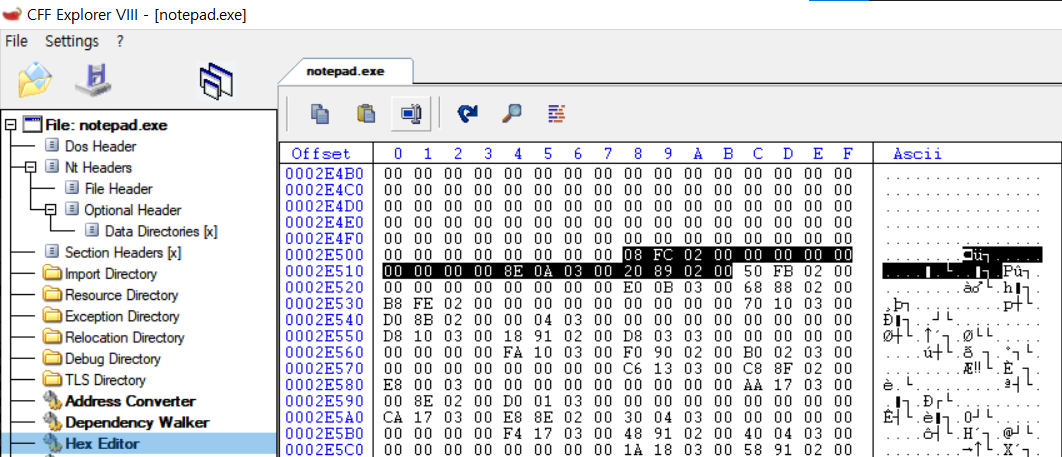Click the colored lines toolbar icon
The width and height of the screenshot is (1062, 457).
click(557, 113)
